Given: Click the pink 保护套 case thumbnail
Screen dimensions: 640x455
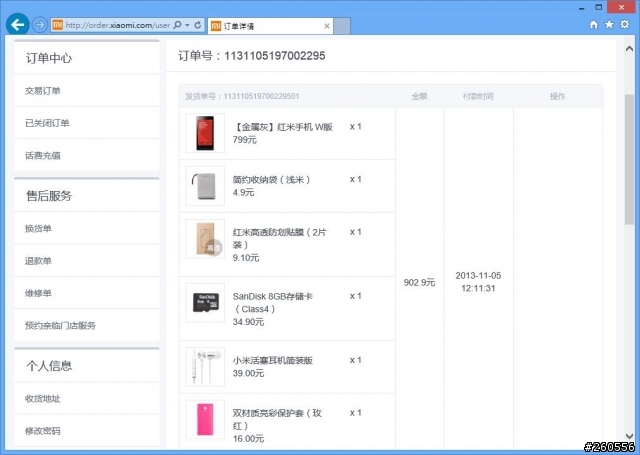Looking at the screenshot, I should click(x=205, y=419).
